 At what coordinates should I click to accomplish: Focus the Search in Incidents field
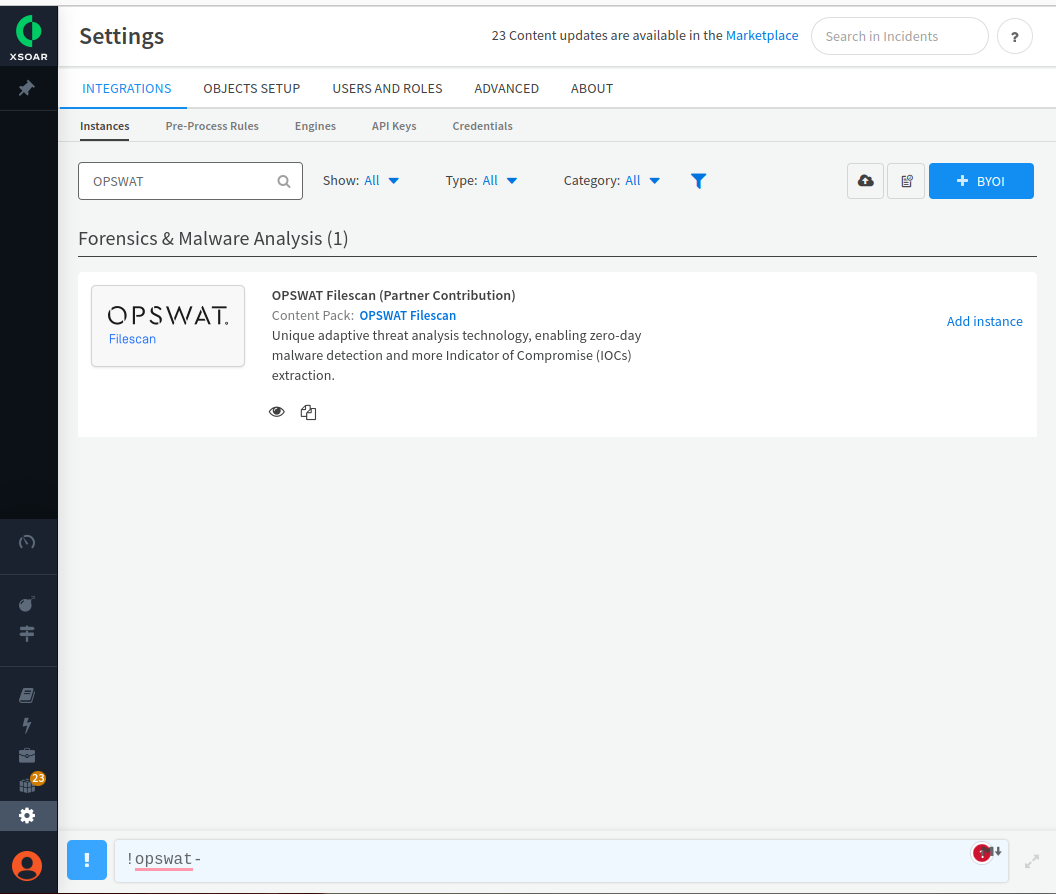[x=899, y=36]
